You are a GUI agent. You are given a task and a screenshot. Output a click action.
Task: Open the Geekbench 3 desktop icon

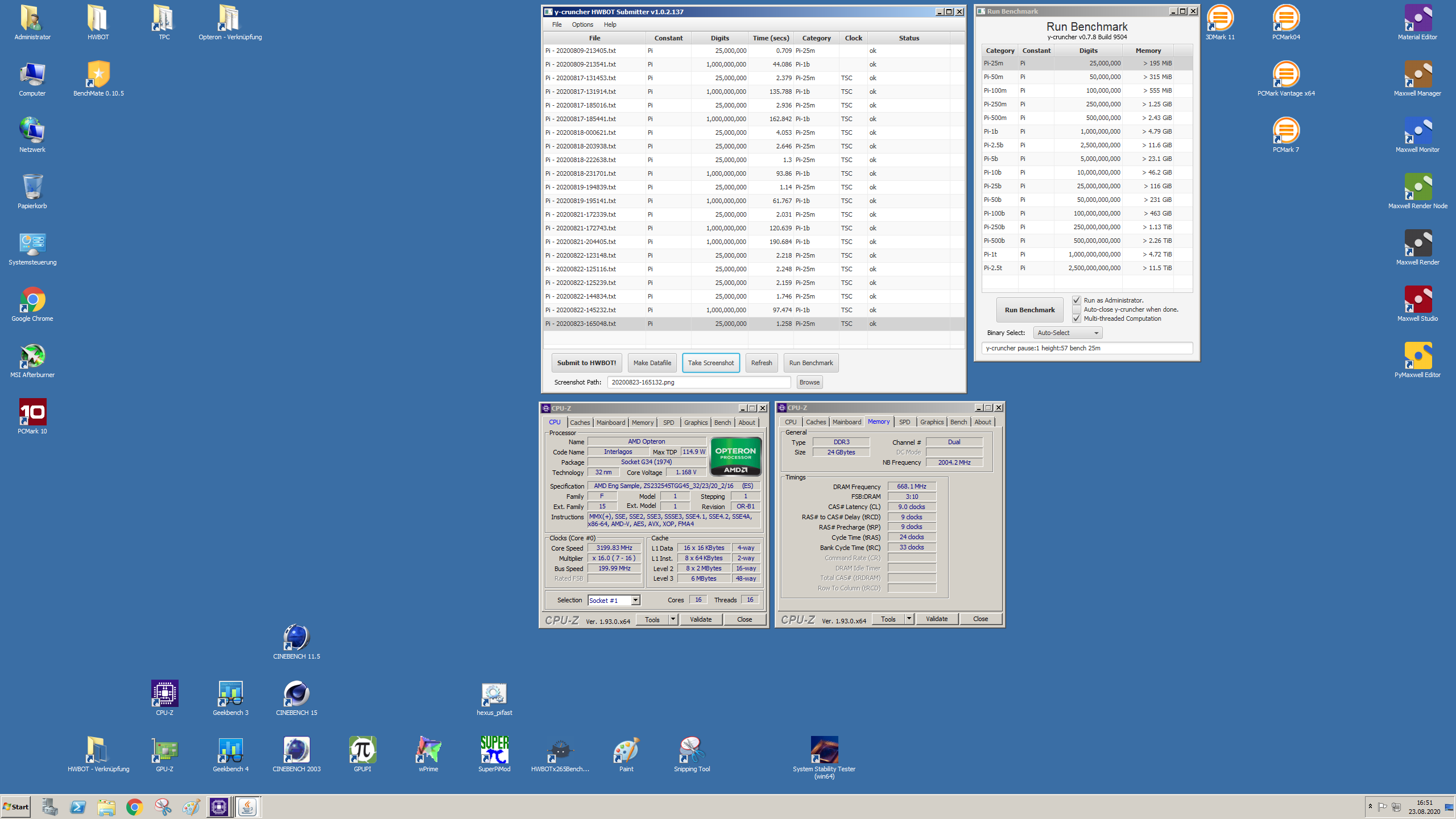click(230, 698)
